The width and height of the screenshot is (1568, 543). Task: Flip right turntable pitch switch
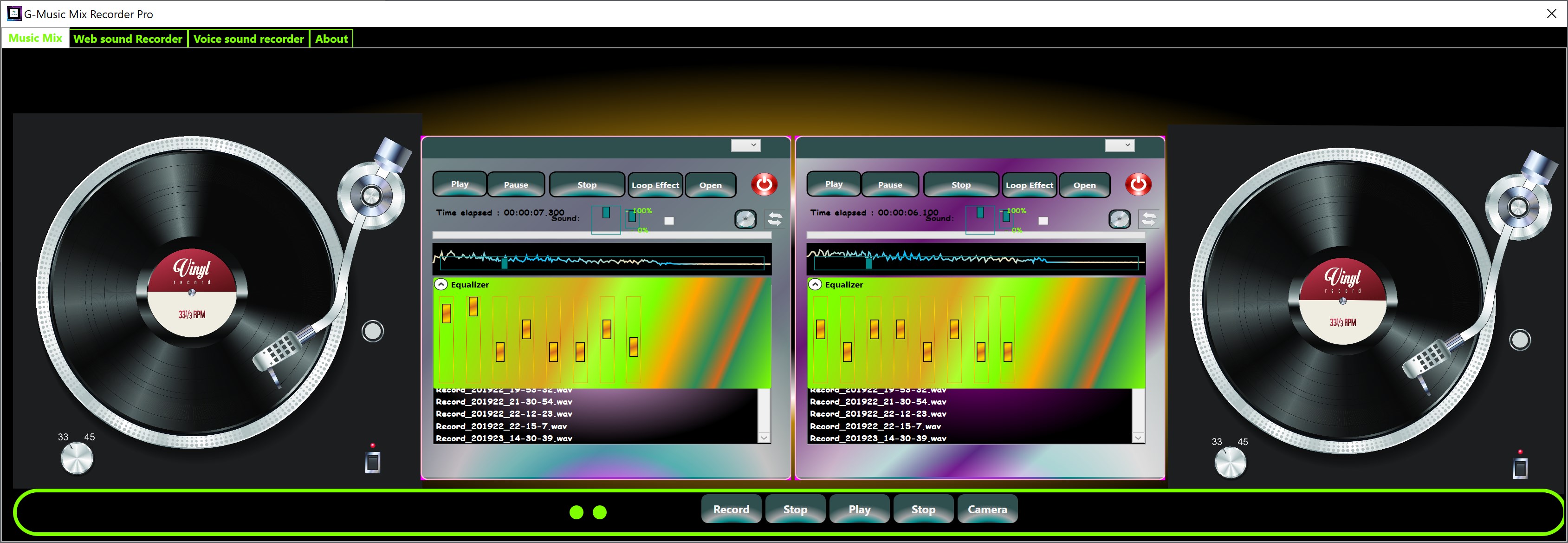(1520, 468)
